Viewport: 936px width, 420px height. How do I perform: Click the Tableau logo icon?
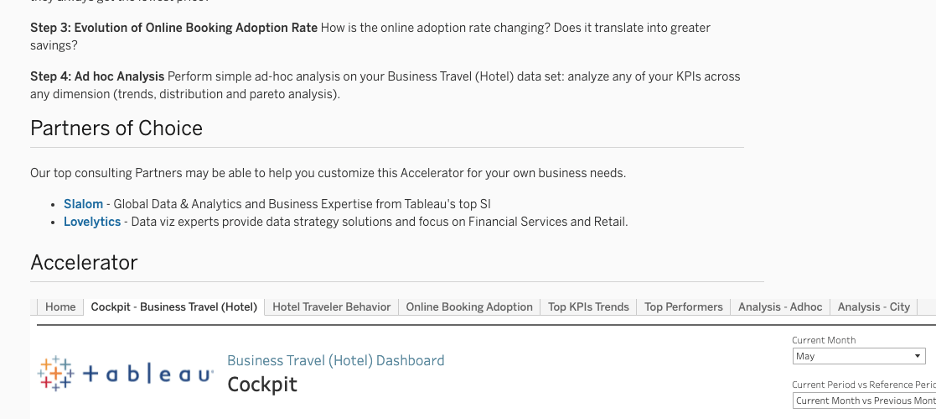click(56, 373)
